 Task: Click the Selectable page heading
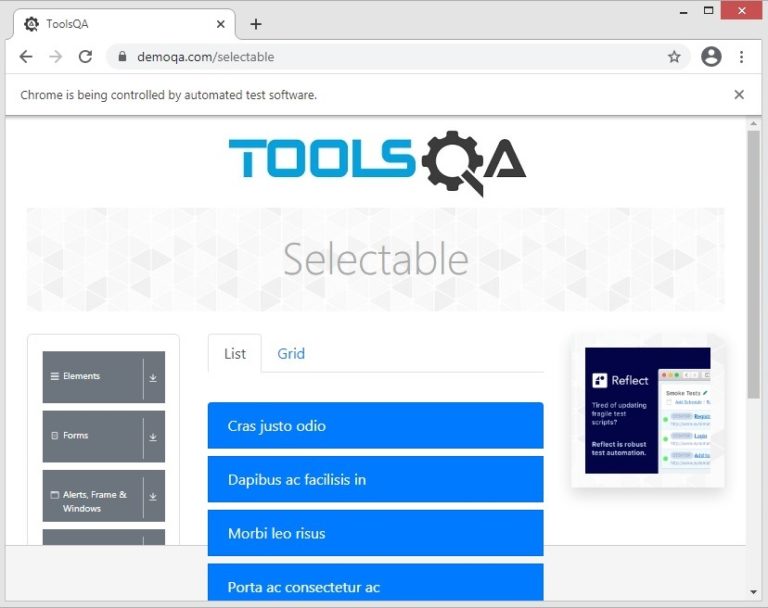(x=376, y=259)
